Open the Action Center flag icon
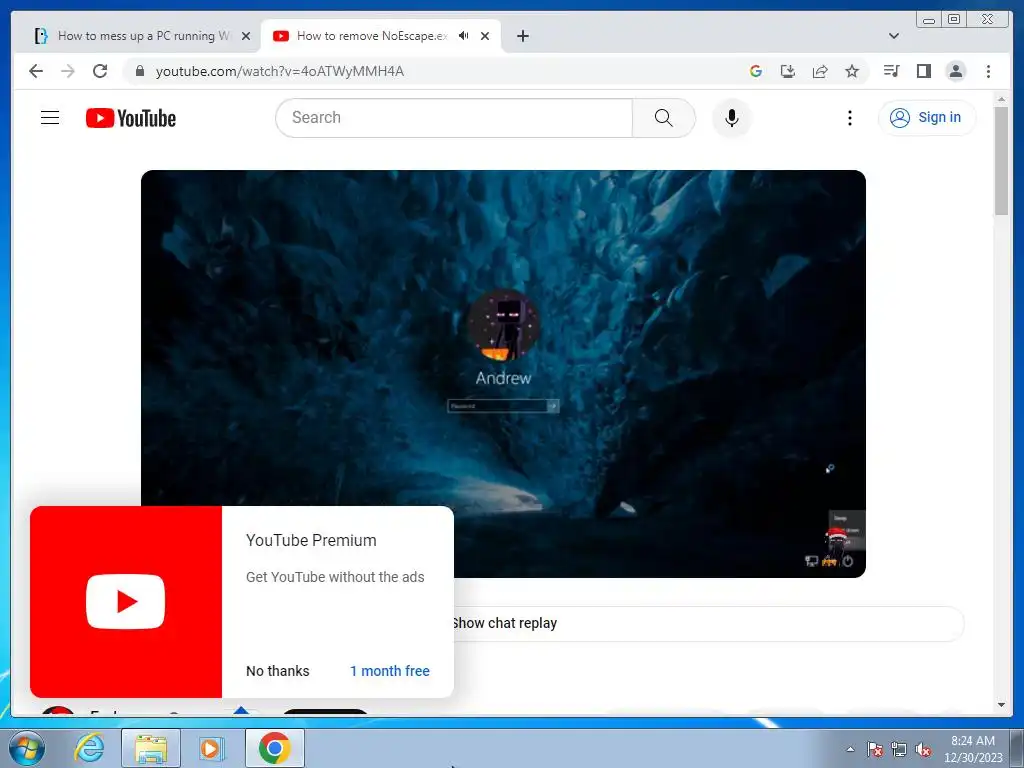 [x=874, y=749]
